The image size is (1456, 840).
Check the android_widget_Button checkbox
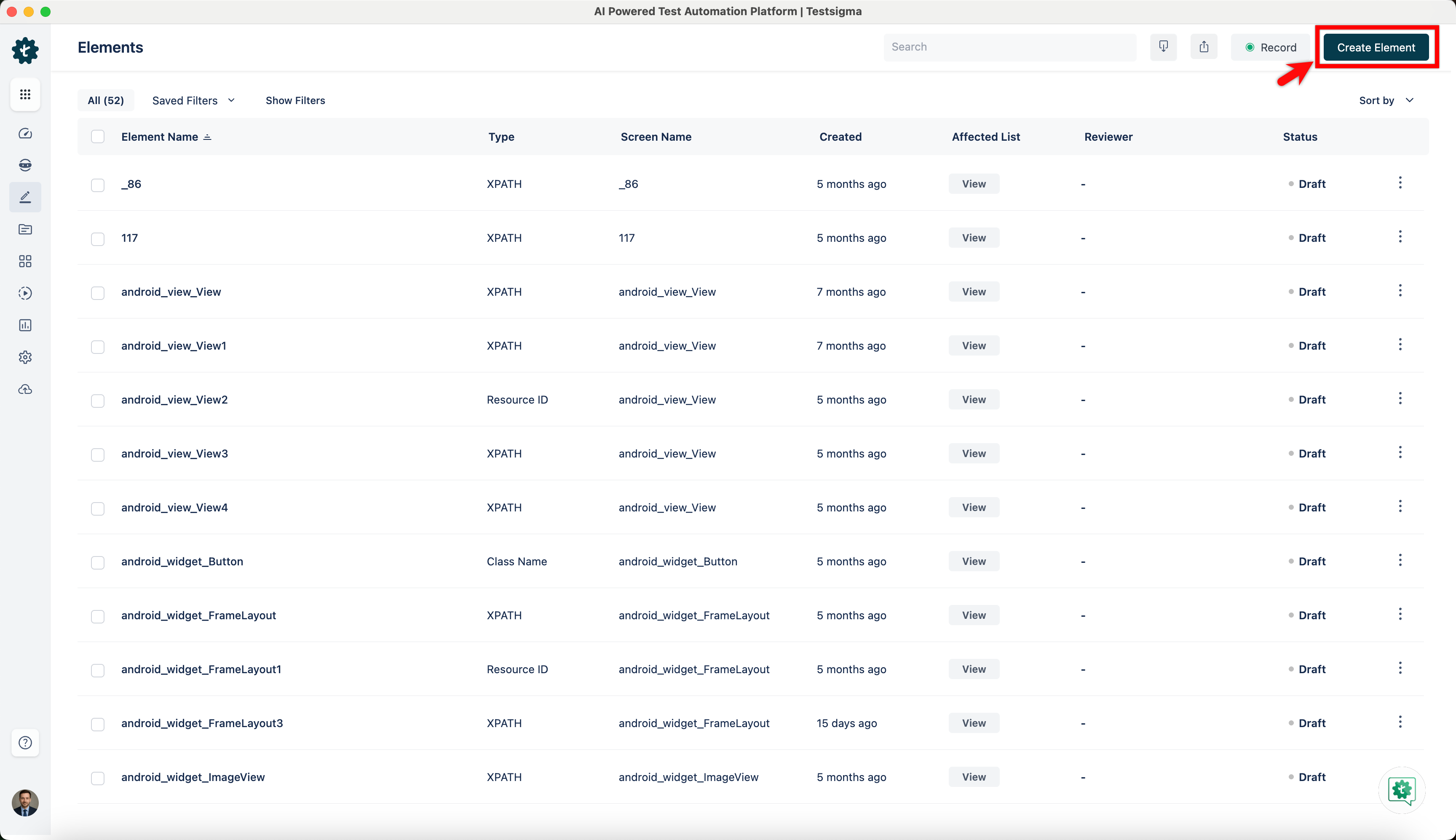tap(97, 562)
